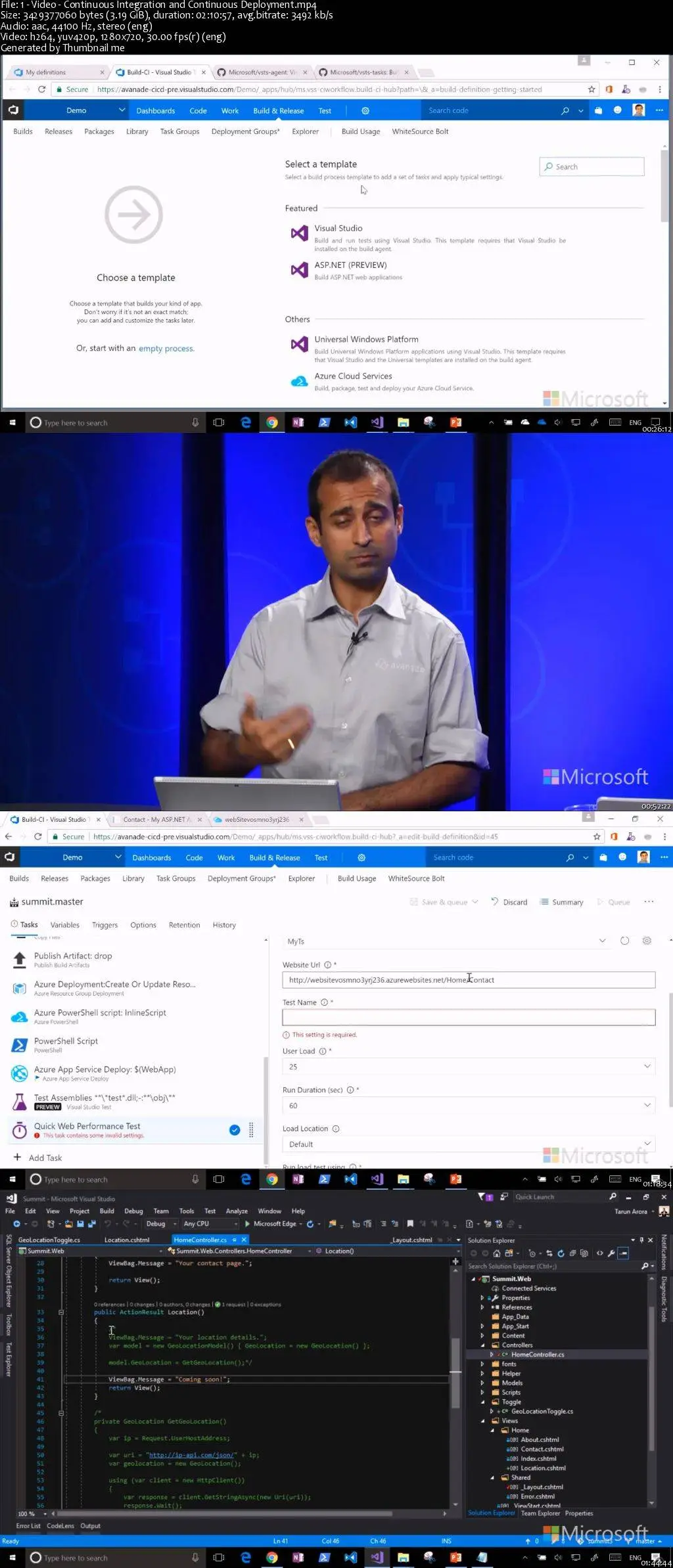The width and height of the screenshot is (673, 1568).
Task: Click the Discard button
Action: pos(509,902)
